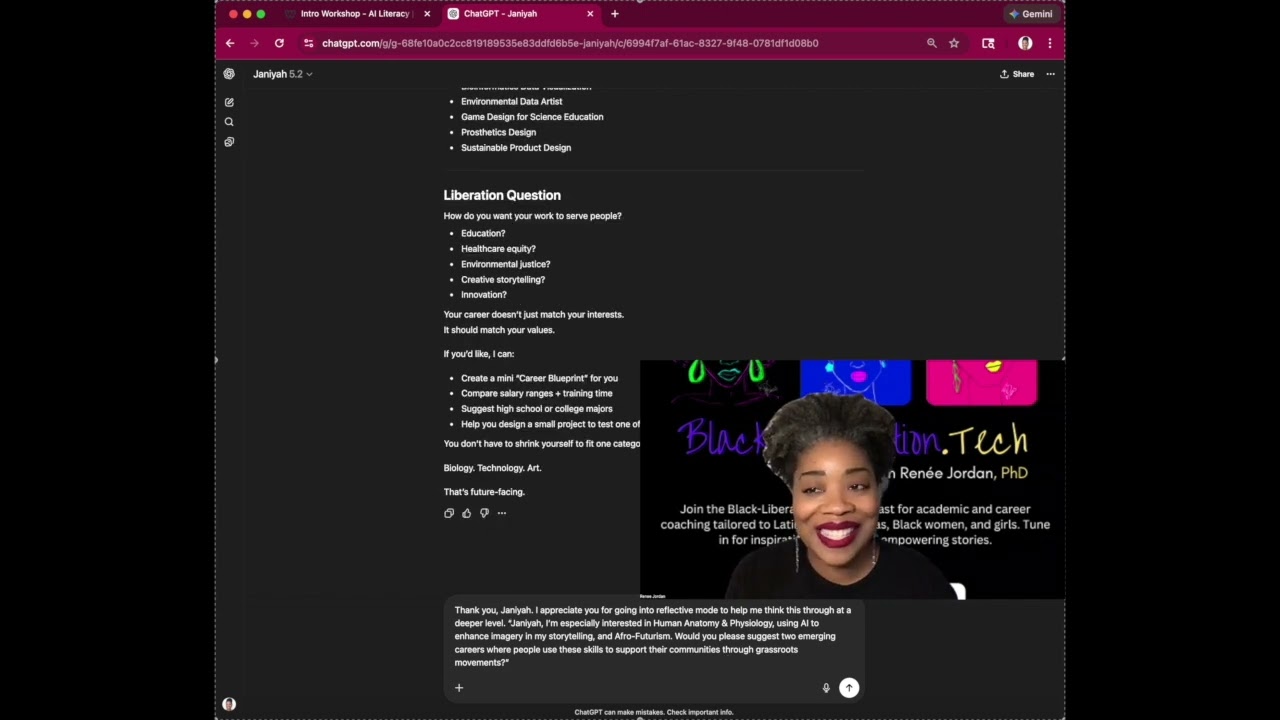Click 'Suggest high school or college majors'
The height and width of the screenshot is (720, 1280).
pyautogui.click(x=536, y=409)
